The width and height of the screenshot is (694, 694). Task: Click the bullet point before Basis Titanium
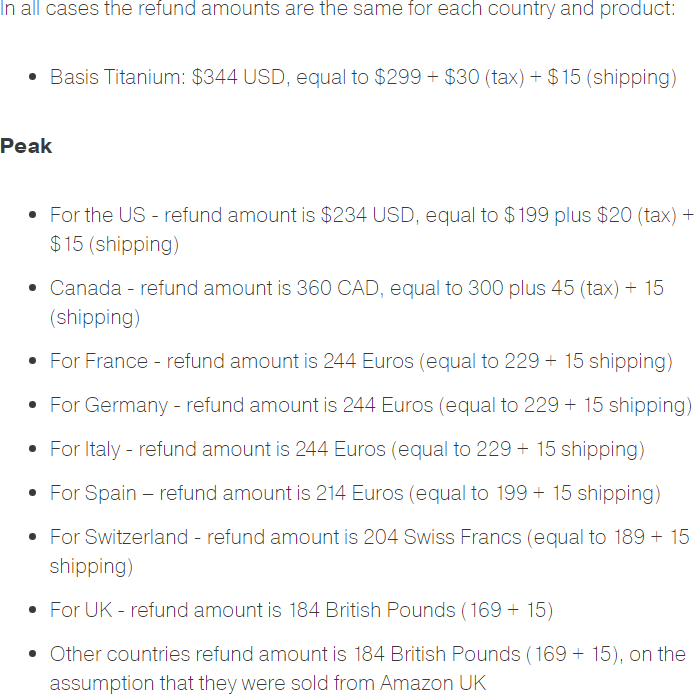click(34, 77)
